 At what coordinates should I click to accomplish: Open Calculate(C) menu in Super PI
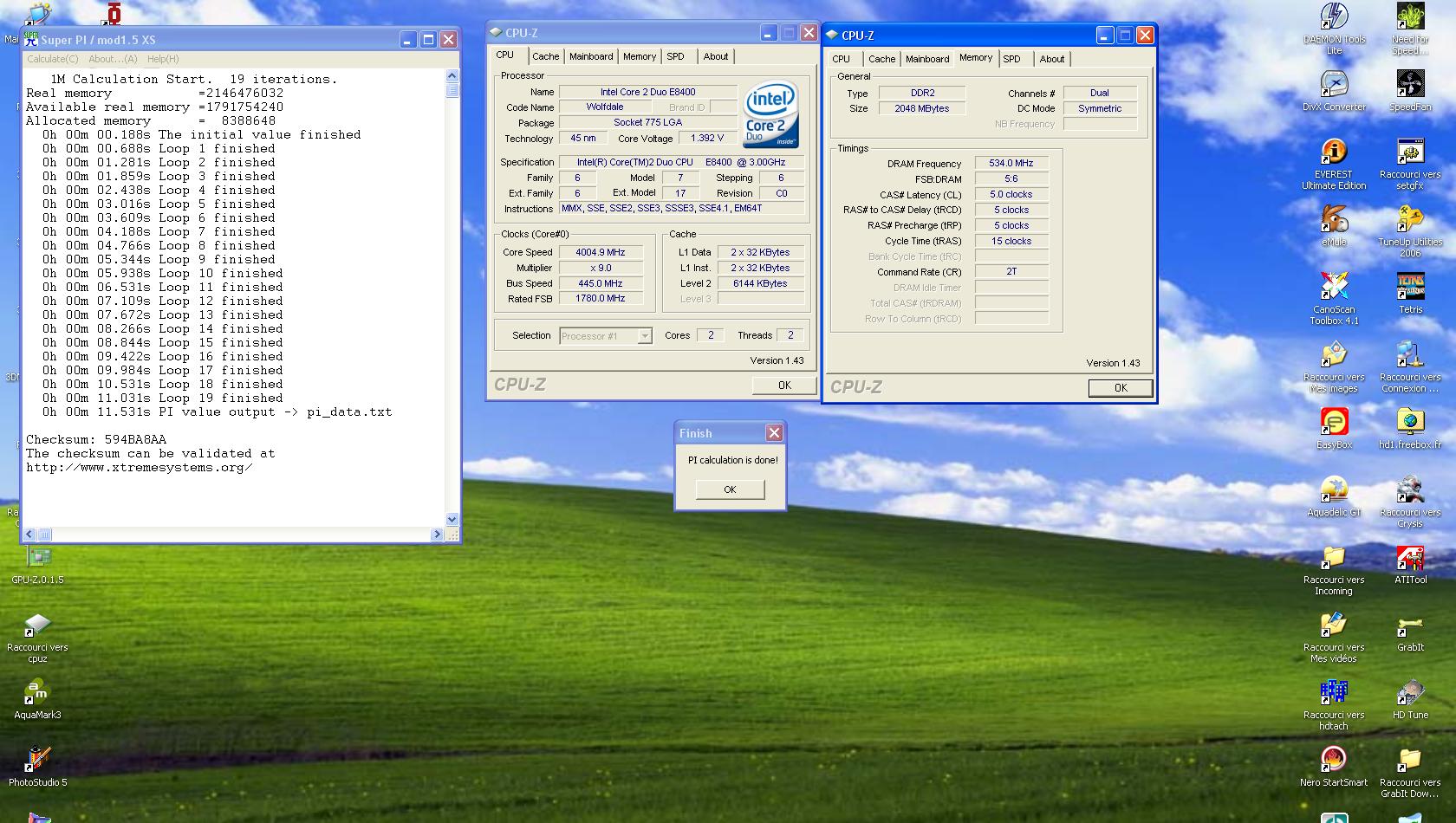pyautogui.click(x=52, y=59)
